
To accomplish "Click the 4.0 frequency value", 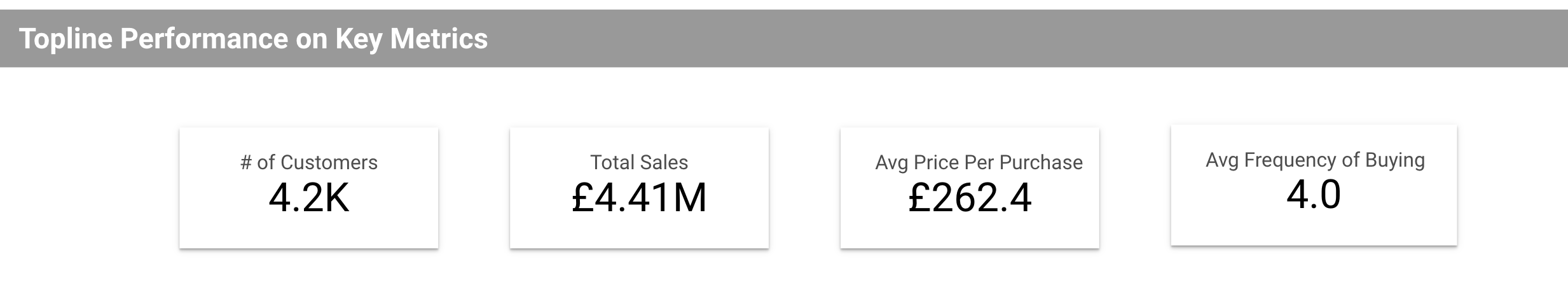I will pos(1314,195).
